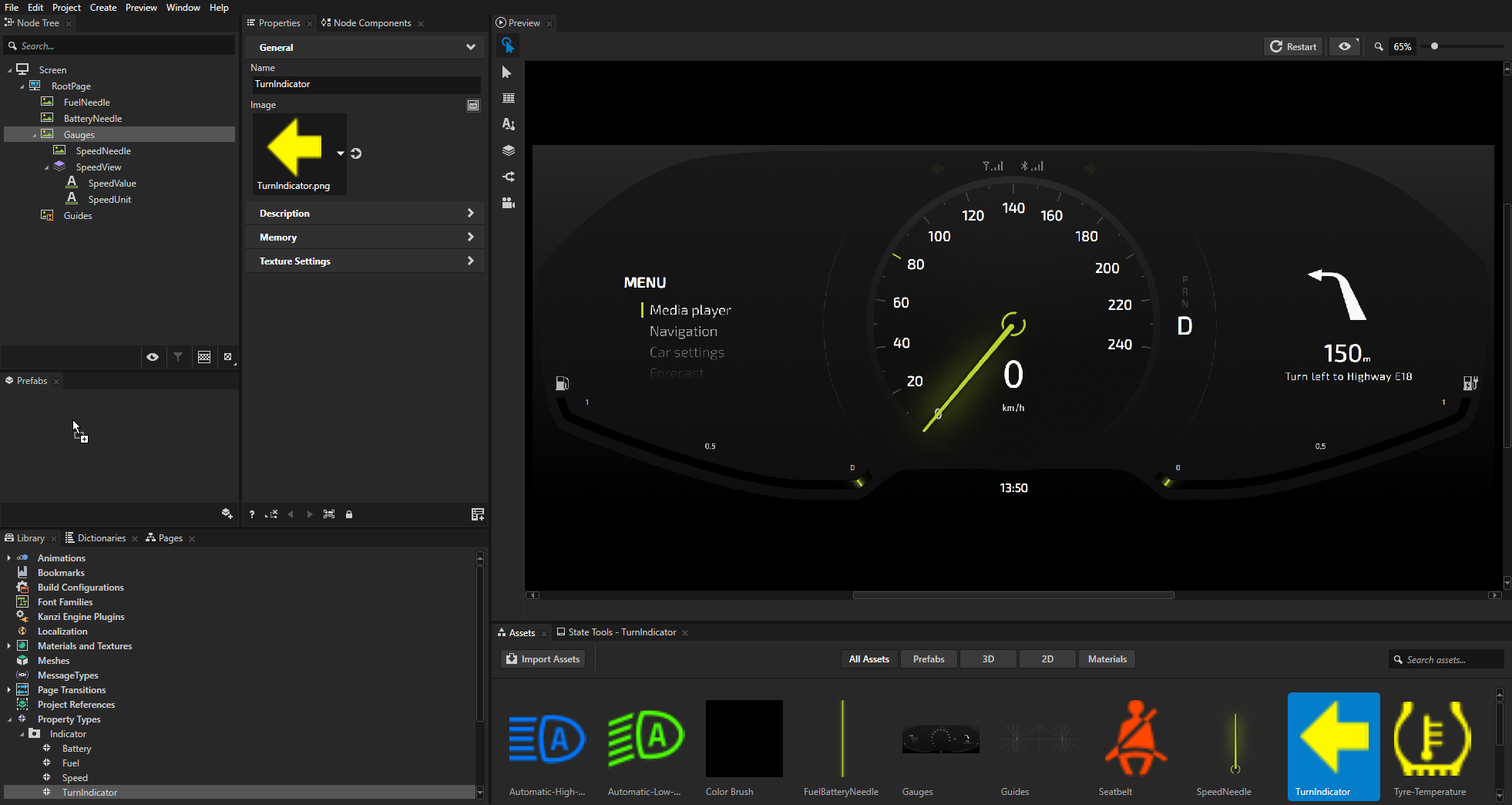Toggle the Preview eye overlay button
1512x805 pixels.
(x=1345, y=45)
